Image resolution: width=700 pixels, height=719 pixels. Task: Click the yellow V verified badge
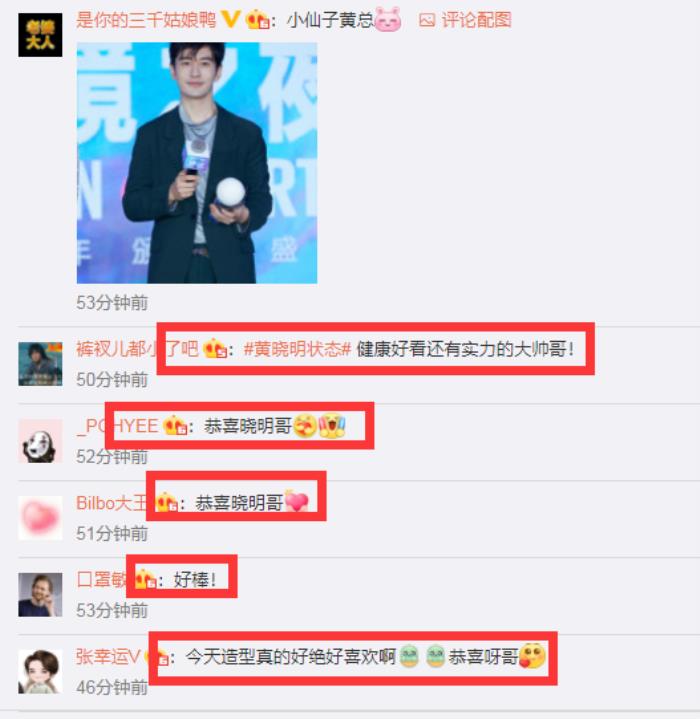pyautogui.click(x=230, y=19)
